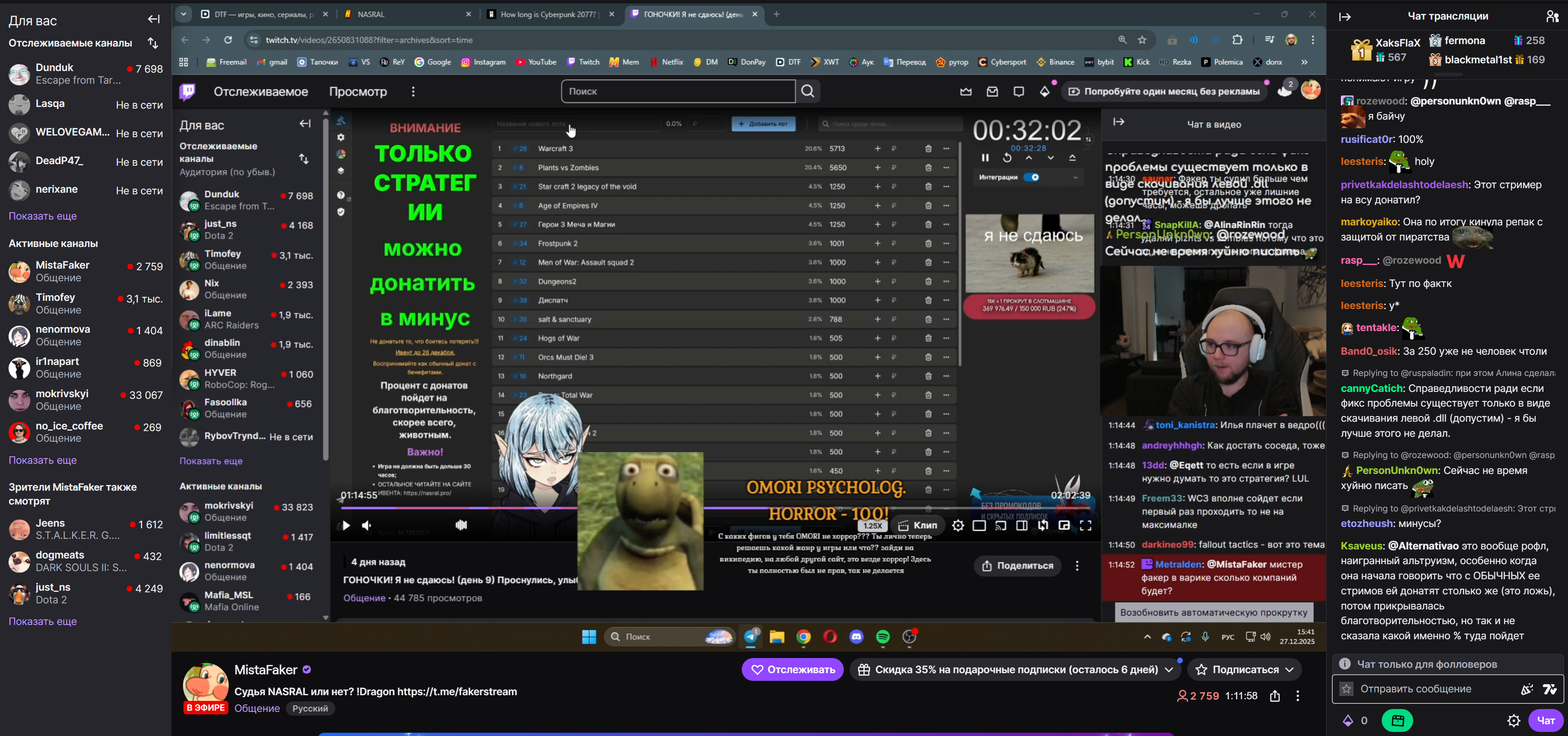Click the Prime loot crown icon

point(966,92)
